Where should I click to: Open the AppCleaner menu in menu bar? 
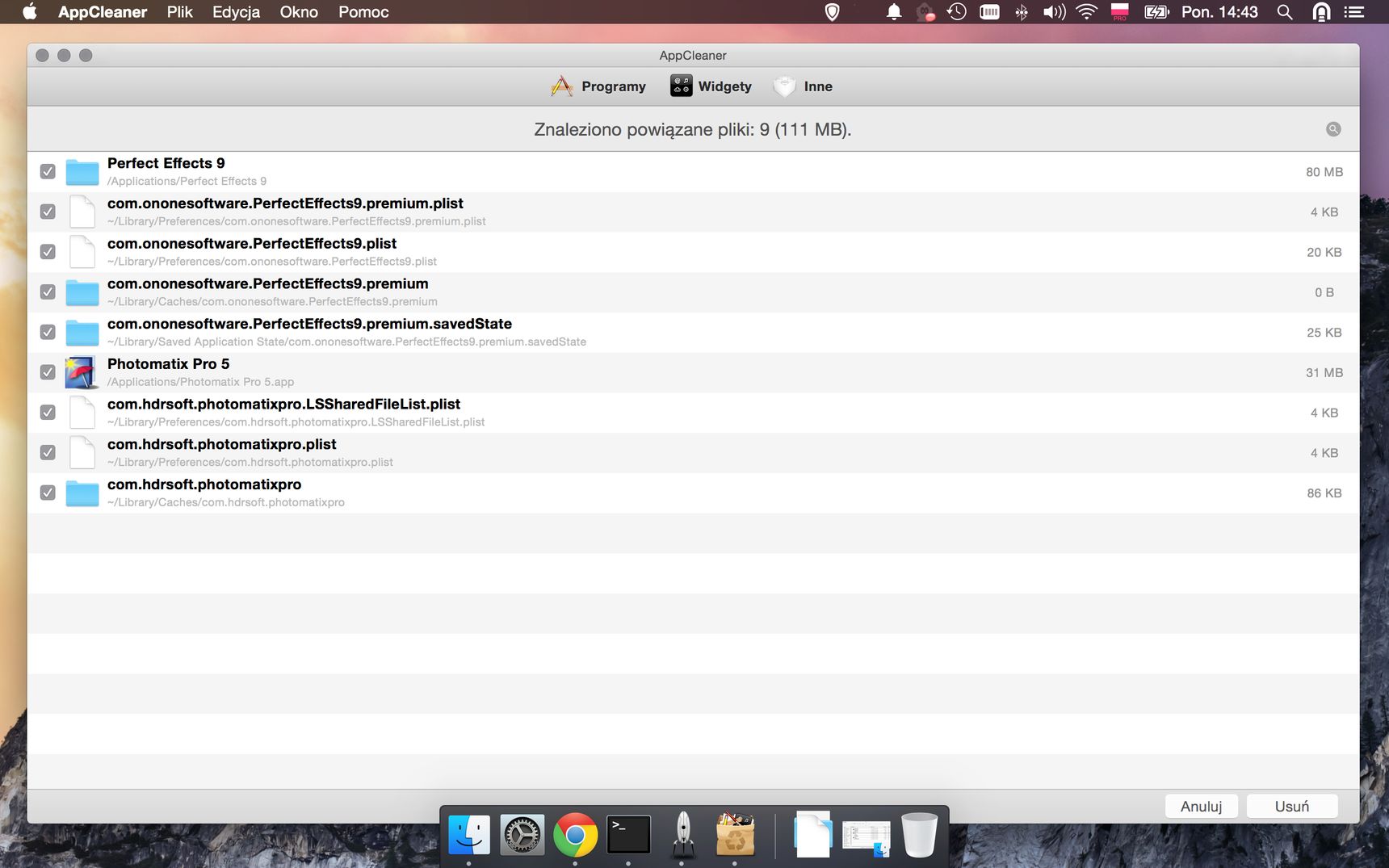[103, 12]
